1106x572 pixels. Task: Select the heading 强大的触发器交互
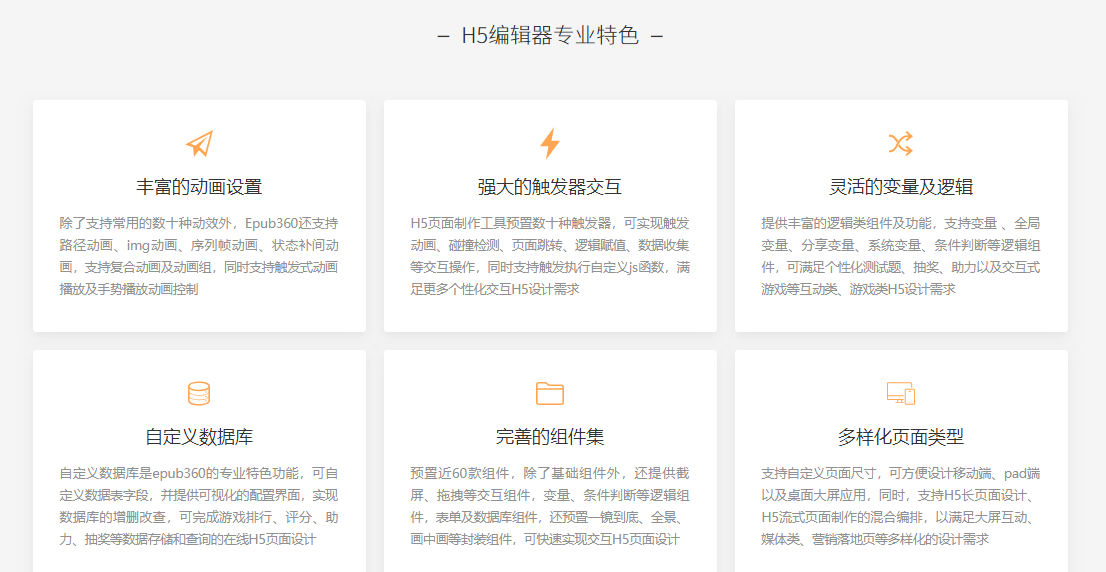(x=550, y=187)
